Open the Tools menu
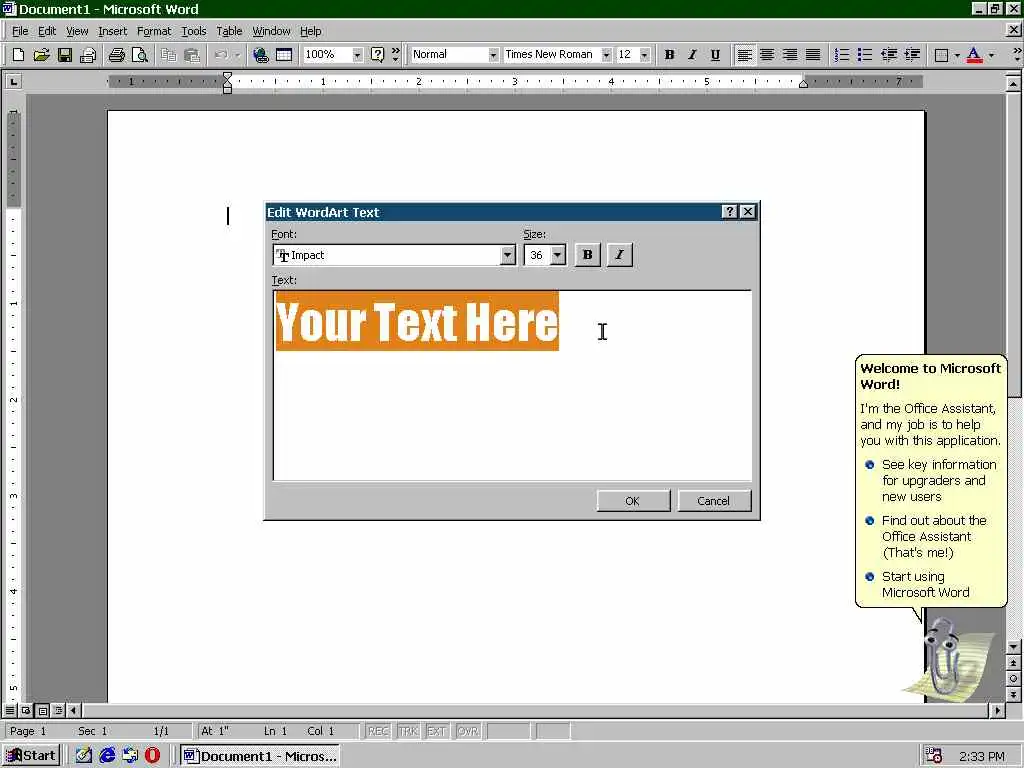Image resolution: width=1024 pixels, height=768 pixels. coord(193,31)
